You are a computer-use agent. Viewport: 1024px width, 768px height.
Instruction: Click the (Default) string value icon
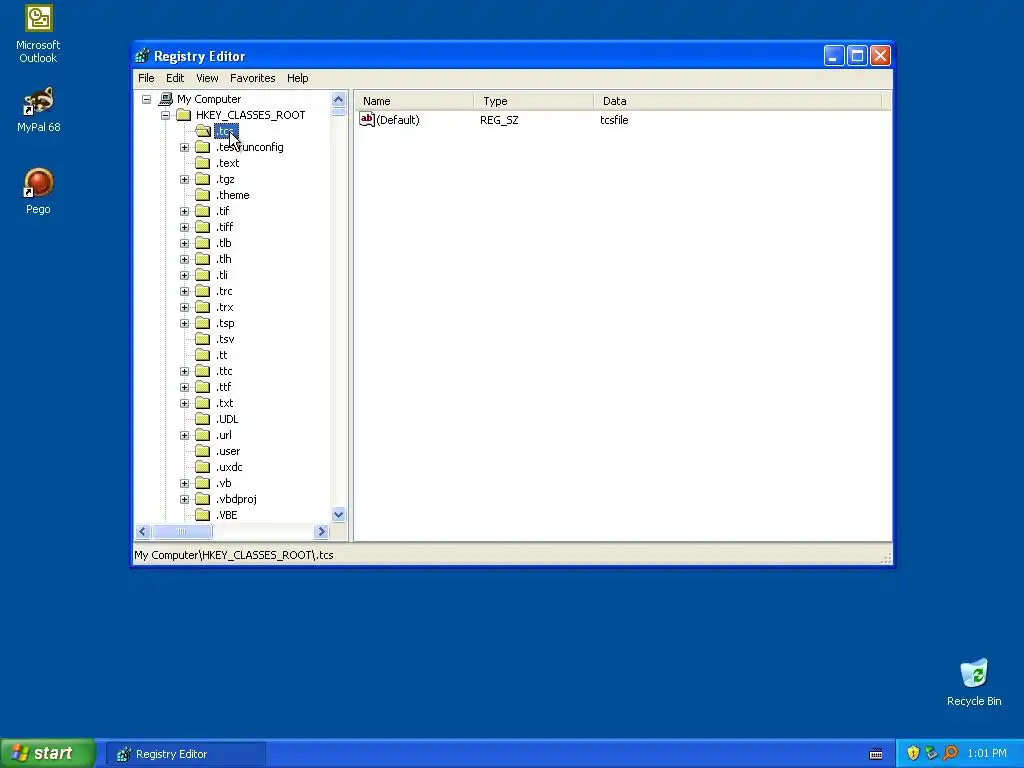(x=367, y=120)
